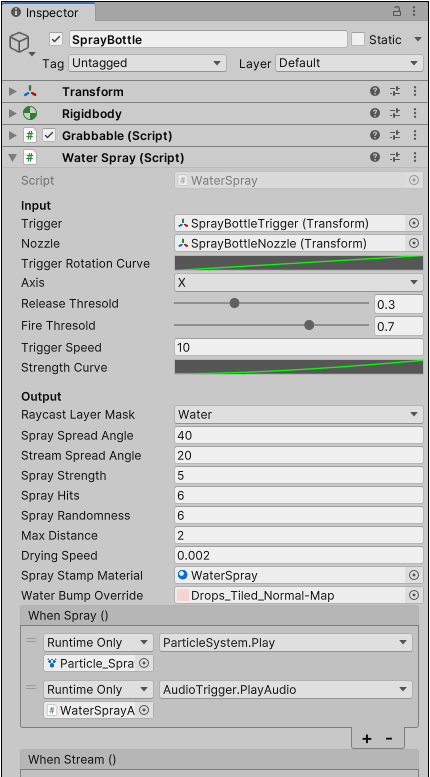Image resolution: width=430 pixels, height=777 pixels.
Task: Click the object picker next to the Trigger field
Action: [x=414, y=223]
